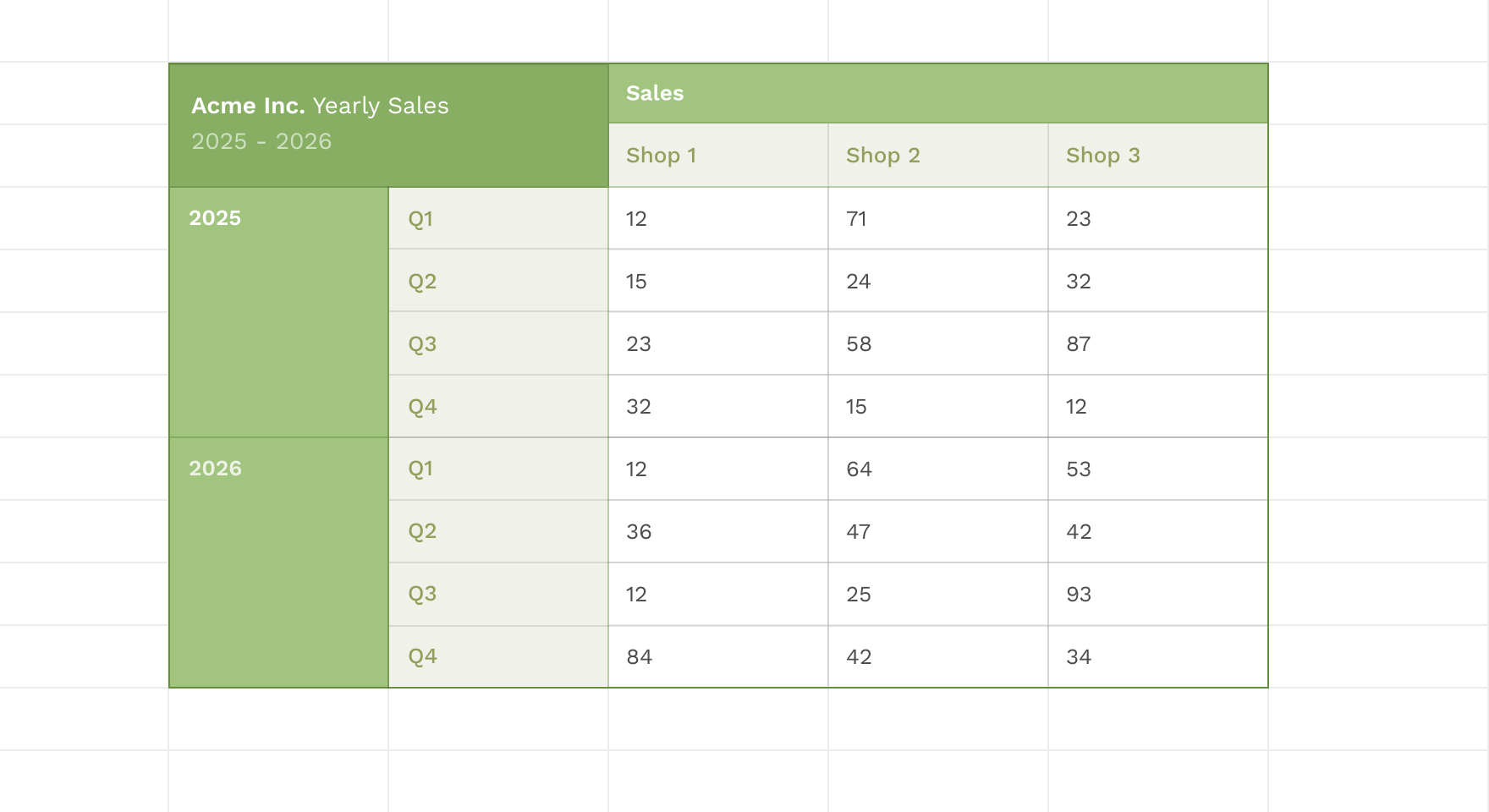Click the cell containing value 71
The height and width of the screenshot is (812, 1489).
(x=938, y=218)
